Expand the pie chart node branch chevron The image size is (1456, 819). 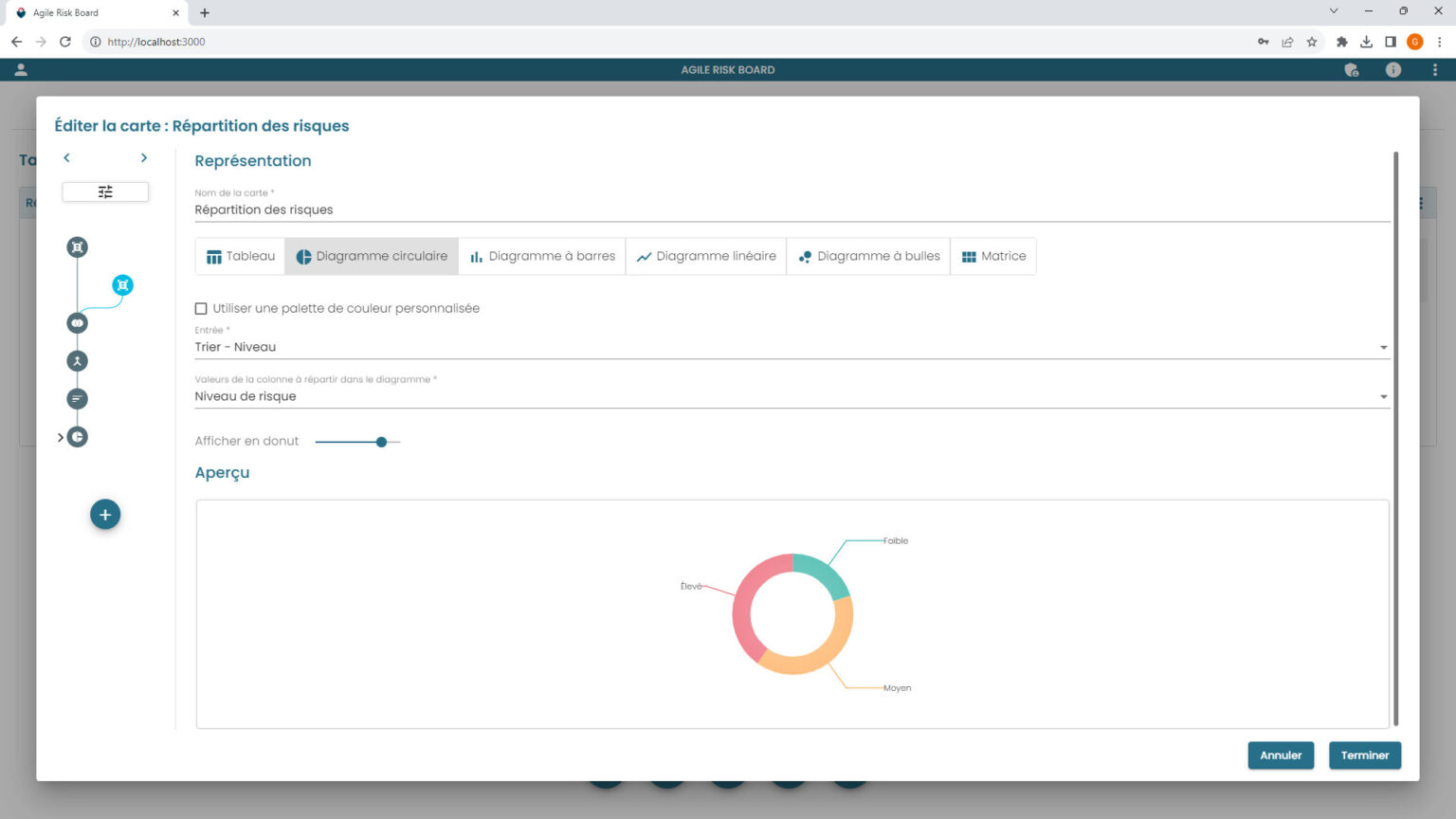[60, 437]
